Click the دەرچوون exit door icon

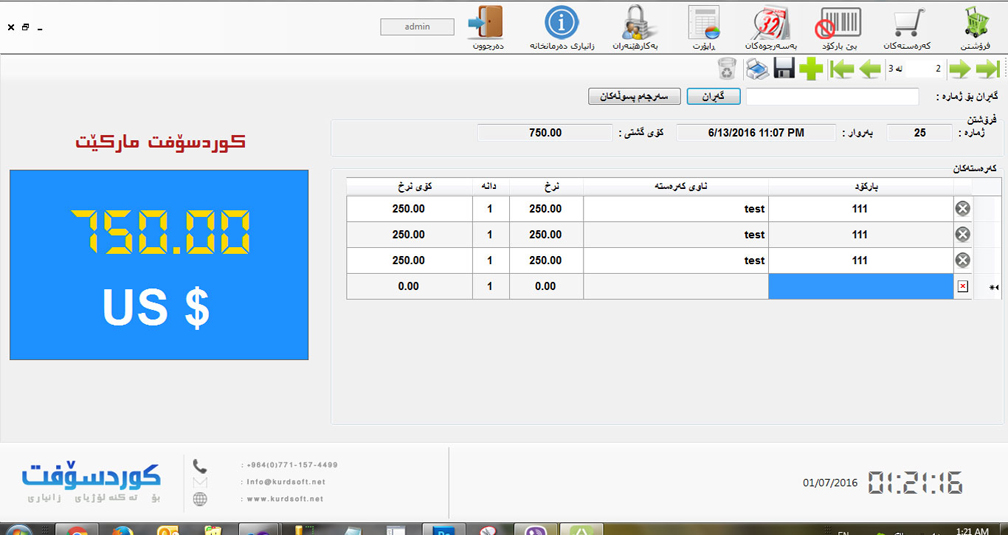pyautogui.click(x=487, y=23)
